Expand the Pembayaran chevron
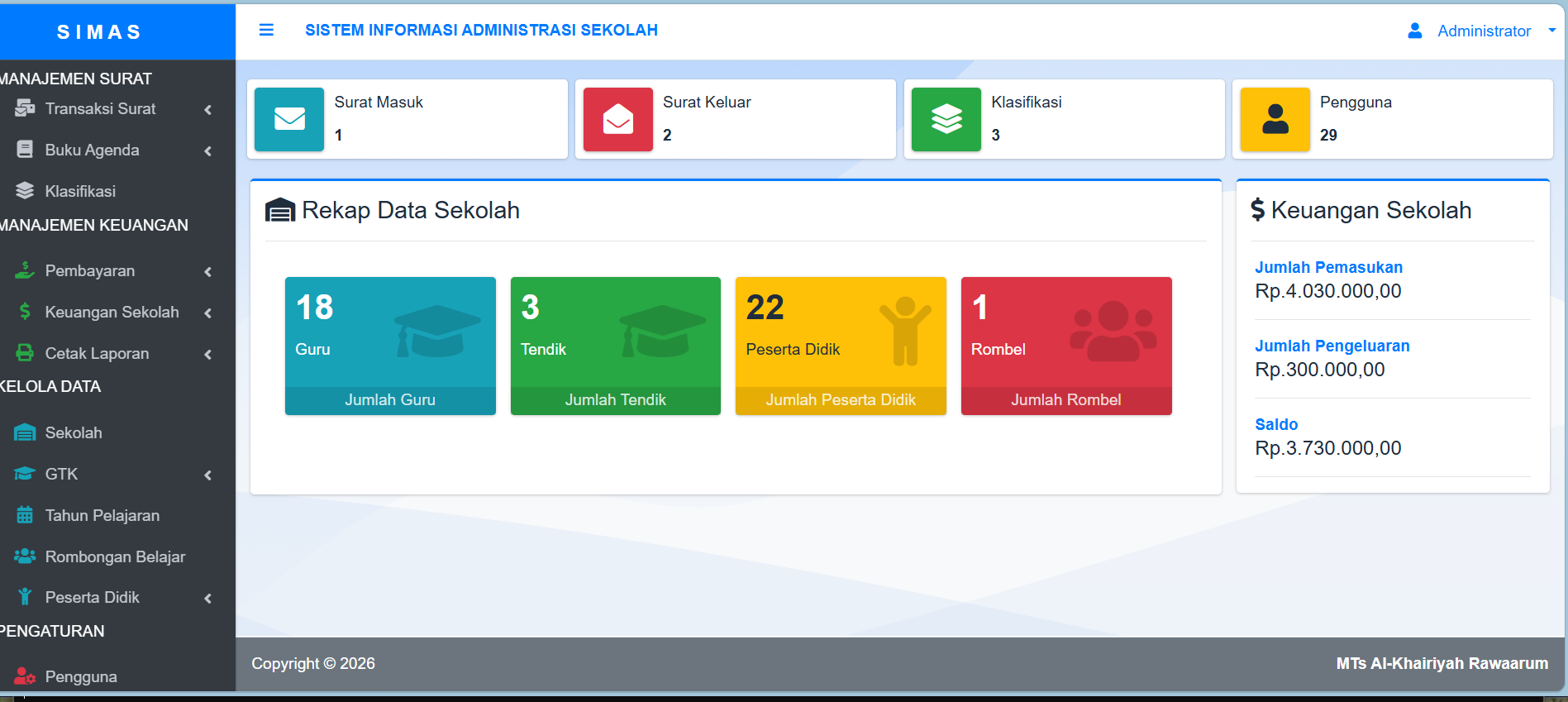The image size is (1568, 702). click(208, 271)
